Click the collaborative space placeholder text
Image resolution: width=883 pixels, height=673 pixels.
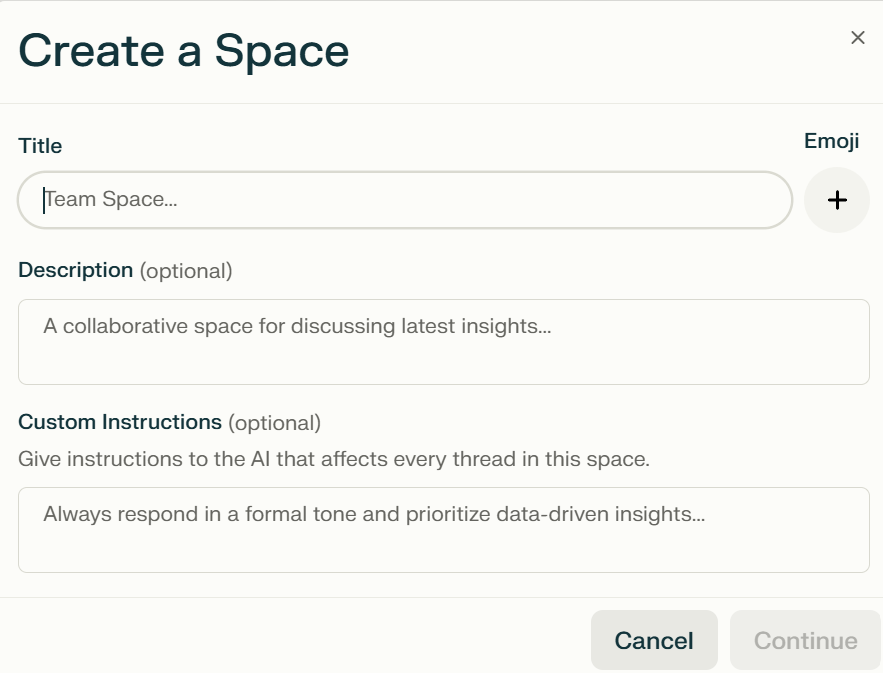point(297,326)
